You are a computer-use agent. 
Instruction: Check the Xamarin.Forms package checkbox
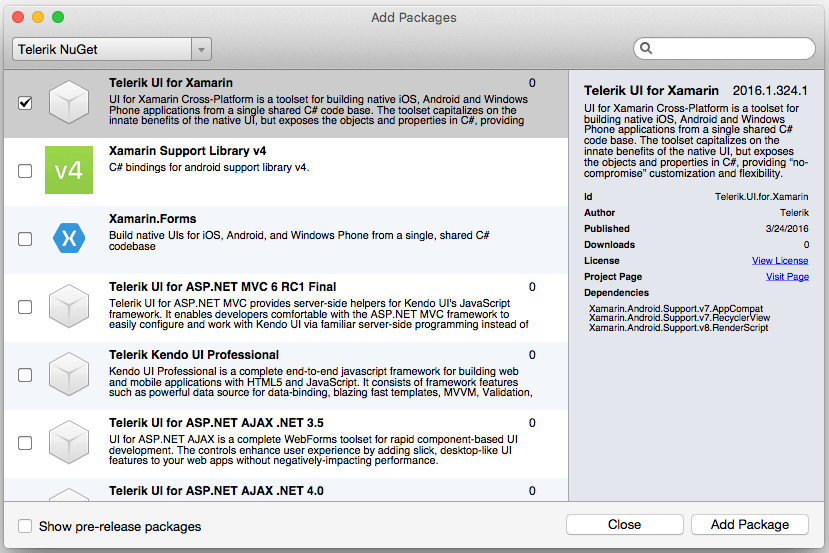(25, 239)
